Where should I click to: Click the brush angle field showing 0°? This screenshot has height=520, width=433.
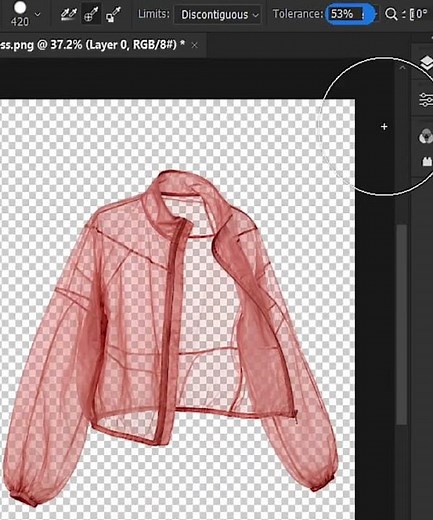point(419,14)
